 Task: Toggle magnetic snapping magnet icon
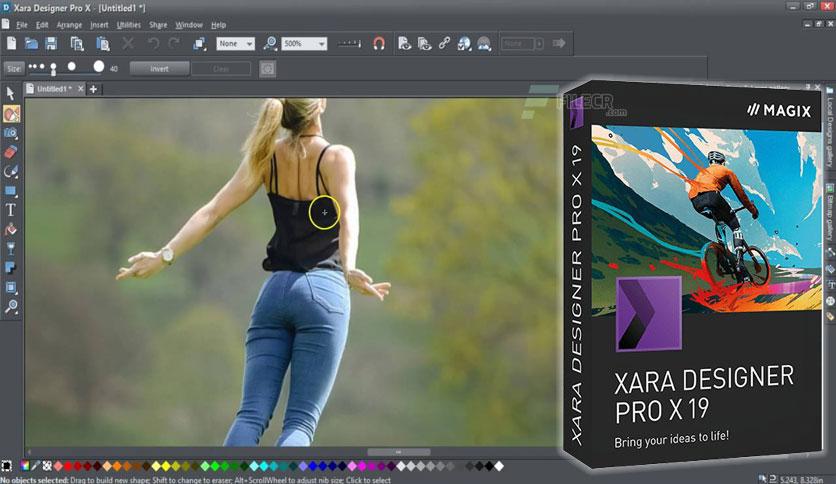coord(379,43)
